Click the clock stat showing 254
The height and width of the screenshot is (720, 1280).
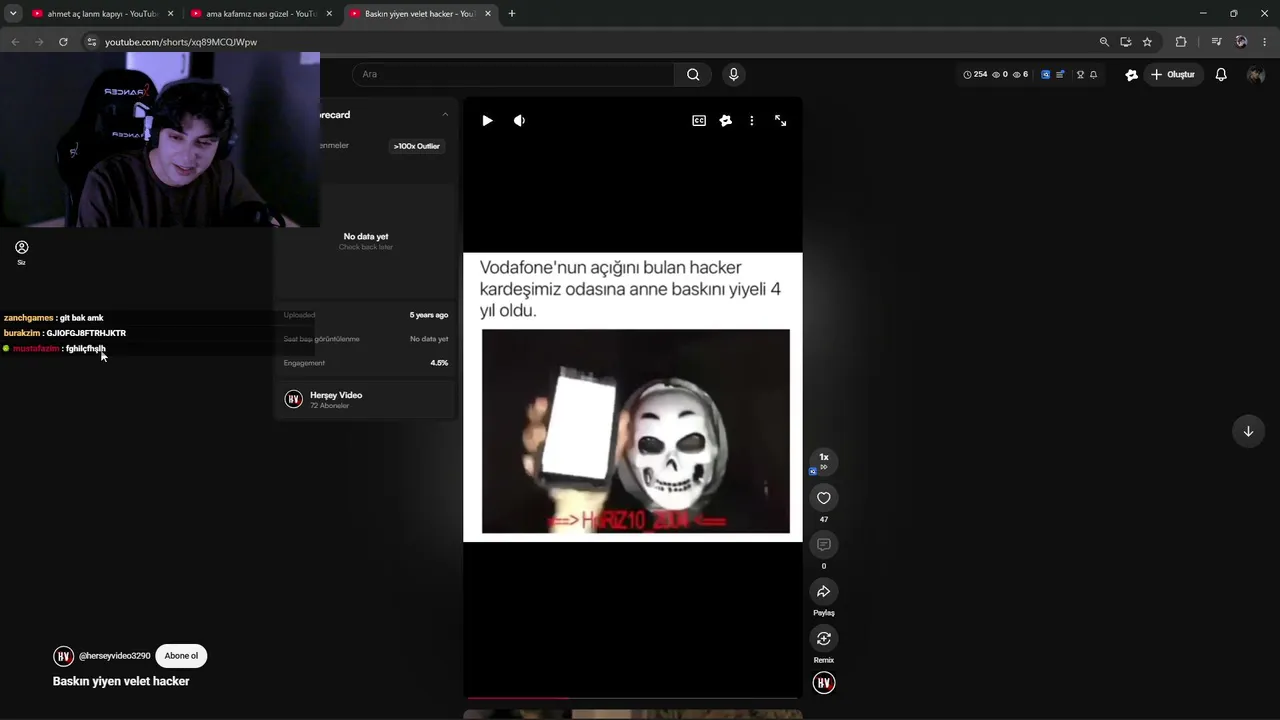coord(975,75)
